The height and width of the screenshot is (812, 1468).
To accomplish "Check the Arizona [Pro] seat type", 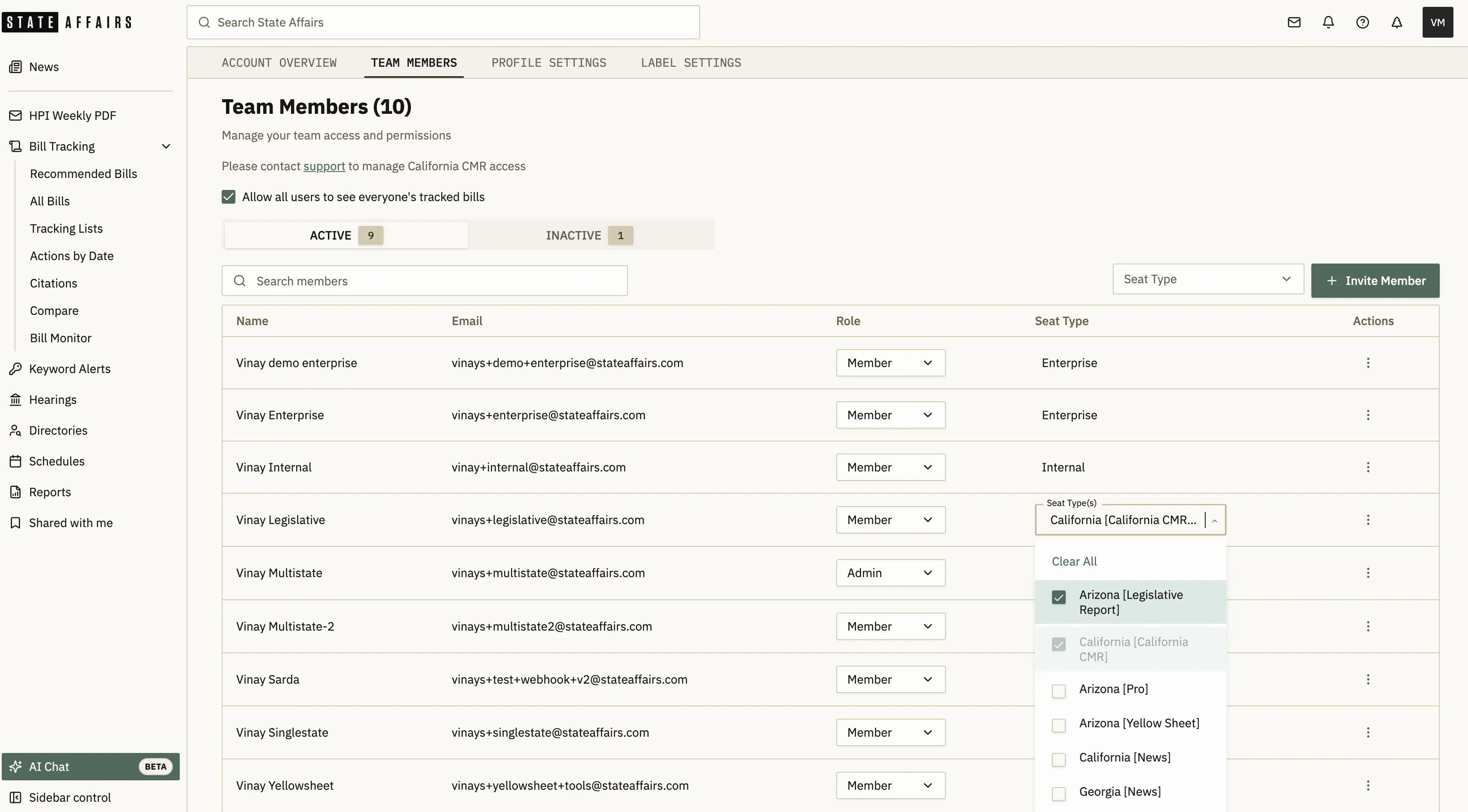I will coord(1058,691).
